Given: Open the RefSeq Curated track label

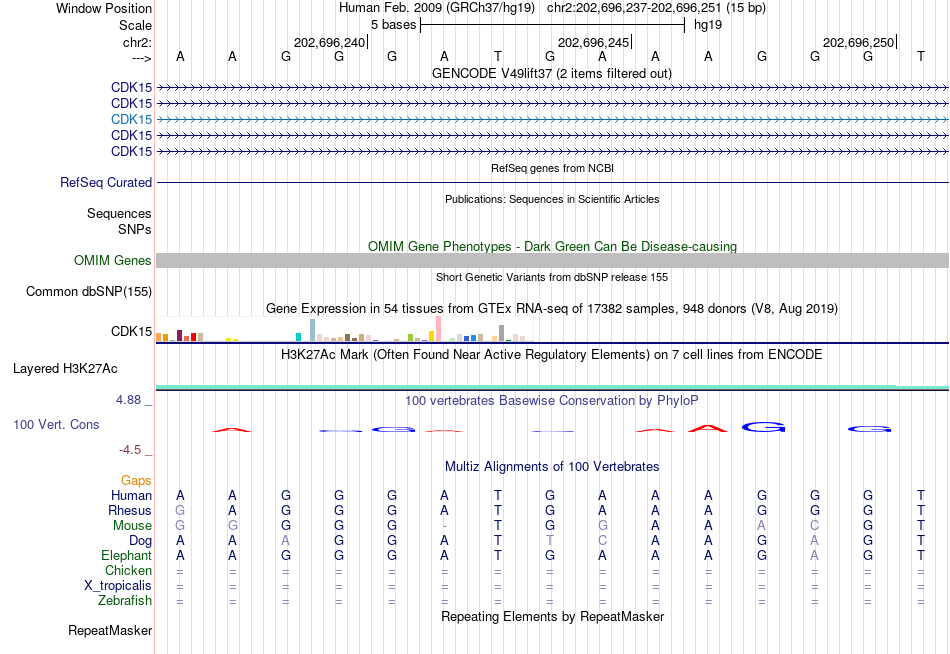Looking at the screenshot, I should [x=106, y=182].
